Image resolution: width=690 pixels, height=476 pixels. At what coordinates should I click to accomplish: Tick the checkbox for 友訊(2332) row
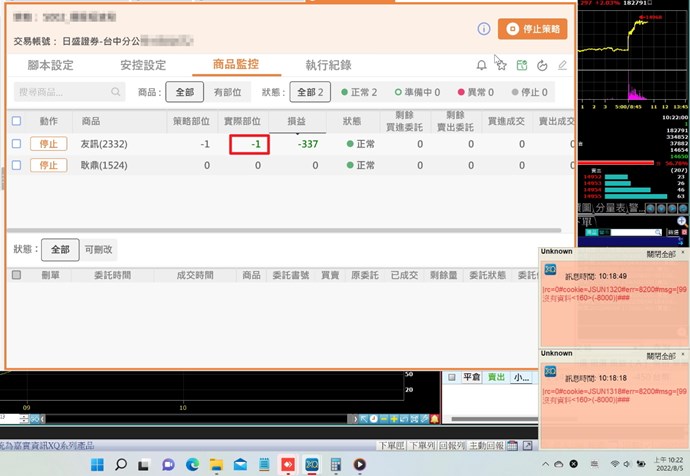pyautogui.click(x=16, y=144)
